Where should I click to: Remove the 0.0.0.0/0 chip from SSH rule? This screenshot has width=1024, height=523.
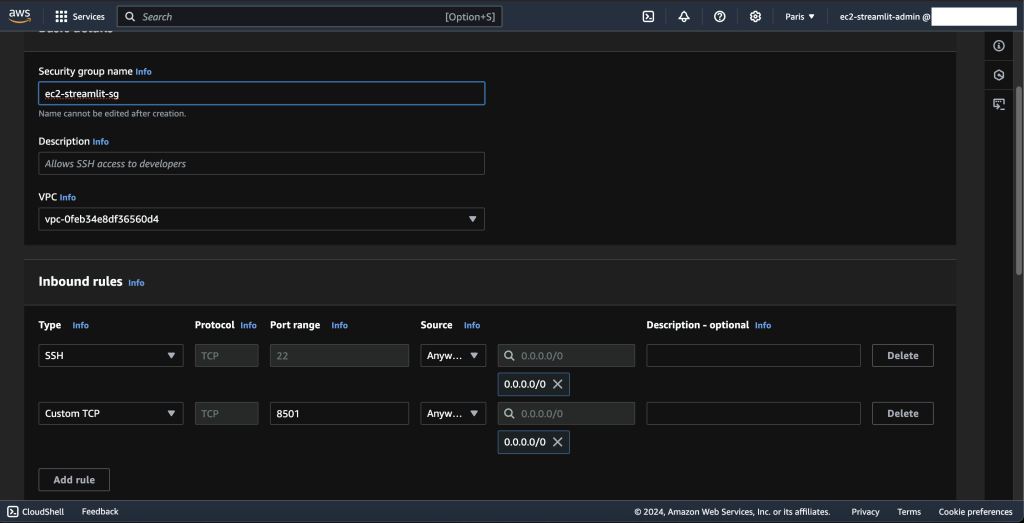click(558, 384)
